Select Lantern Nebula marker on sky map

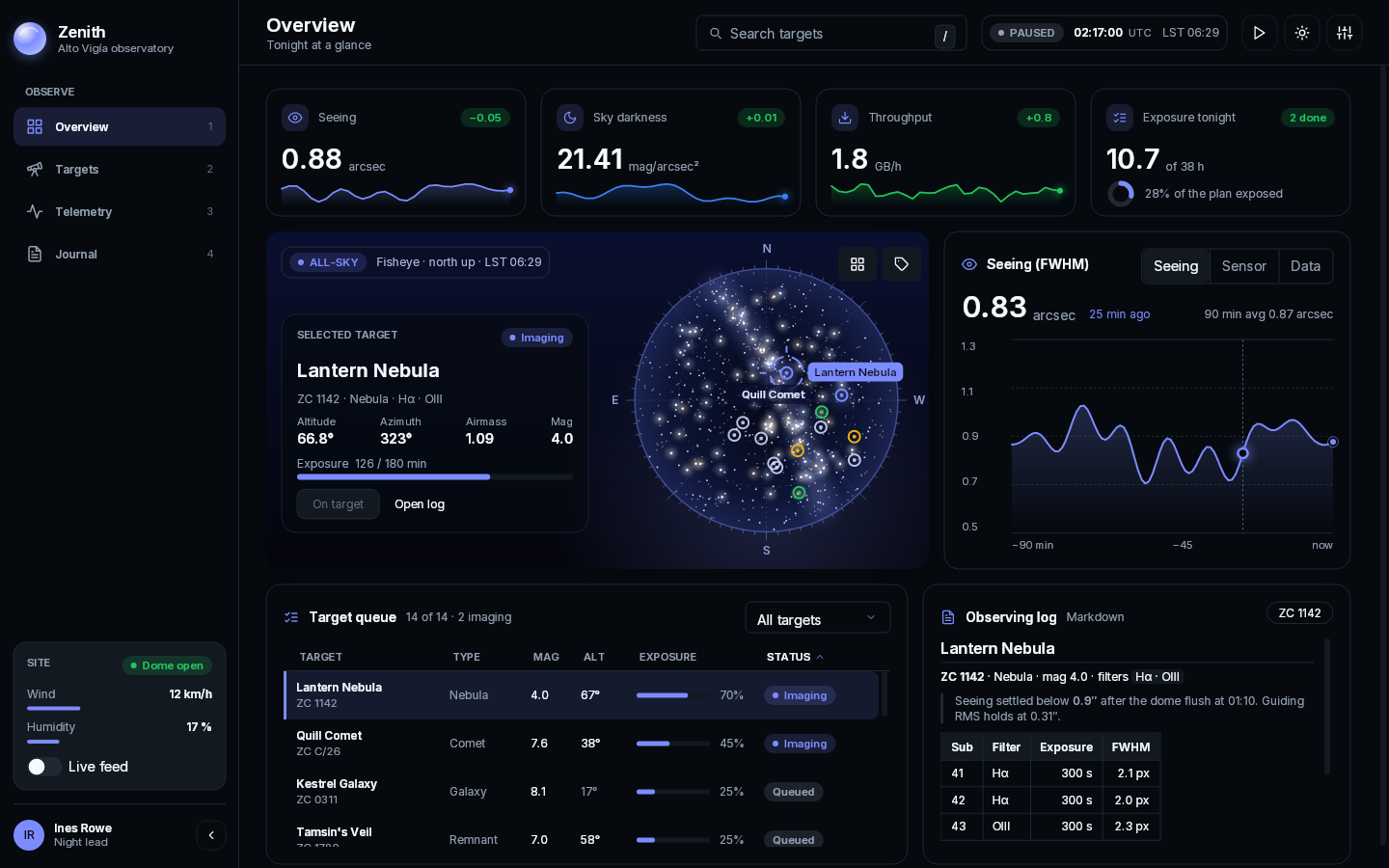[786, 372]
